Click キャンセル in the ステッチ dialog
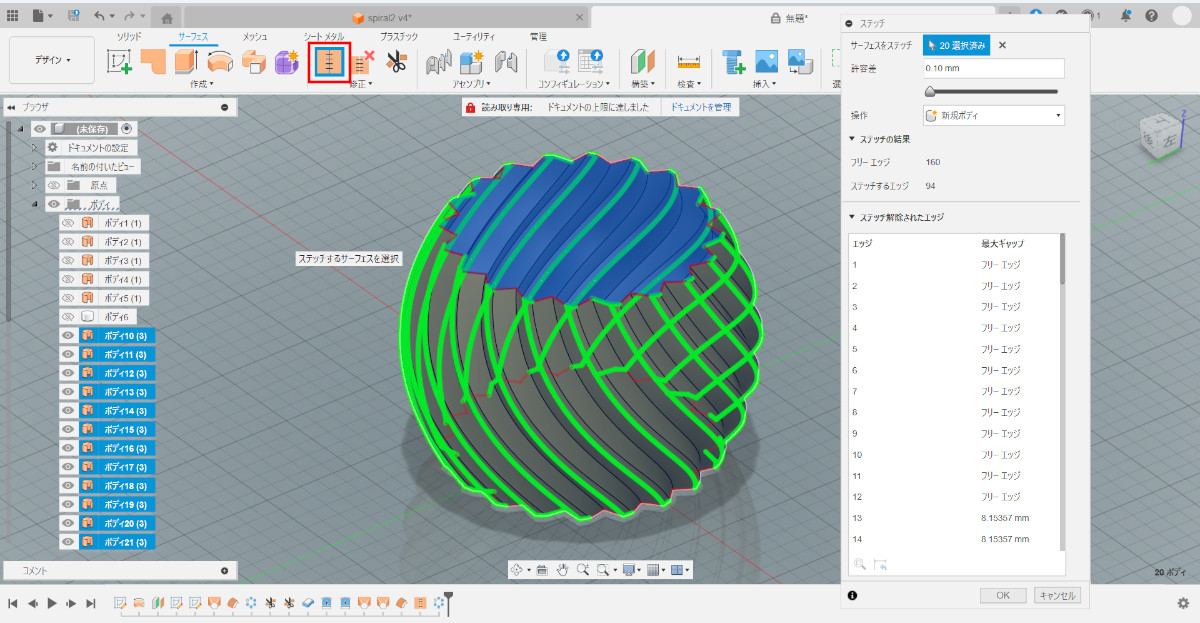Viewport: 1200px width, 623px height. click(x=1056, y=595)
